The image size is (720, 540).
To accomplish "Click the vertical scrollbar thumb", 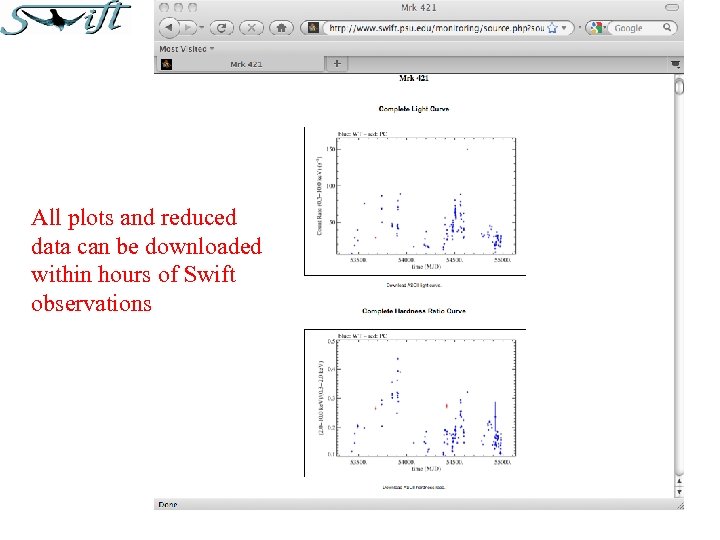I will point(679,86).
